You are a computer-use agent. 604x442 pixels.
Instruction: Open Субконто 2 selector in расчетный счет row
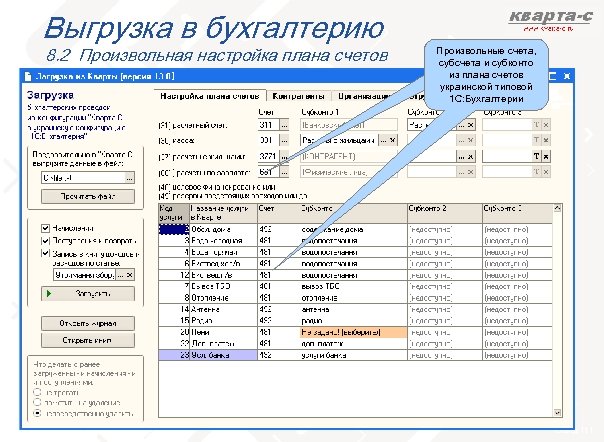coord(461,125)
